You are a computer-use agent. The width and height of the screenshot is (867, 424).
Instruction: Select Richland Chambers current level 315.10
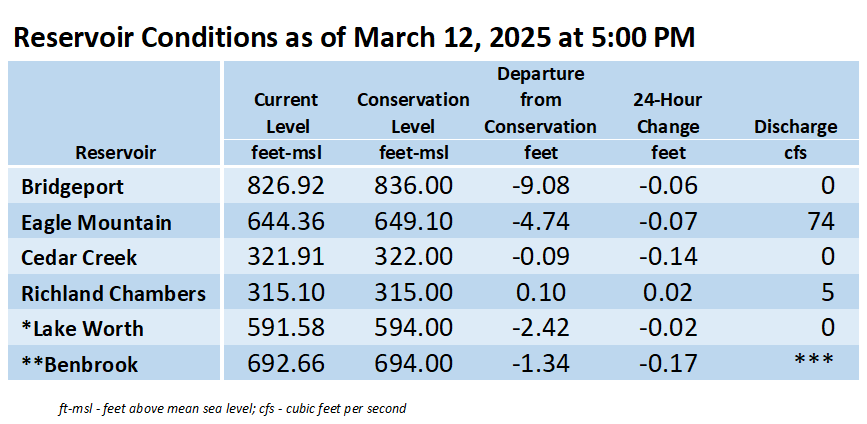coord(286,292)
